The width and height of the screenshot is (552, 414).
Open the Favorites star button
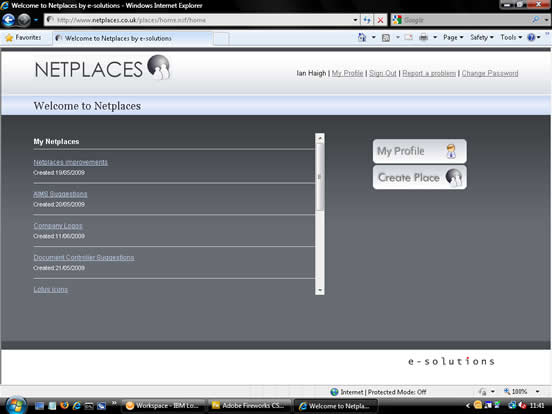click(23, 37)
